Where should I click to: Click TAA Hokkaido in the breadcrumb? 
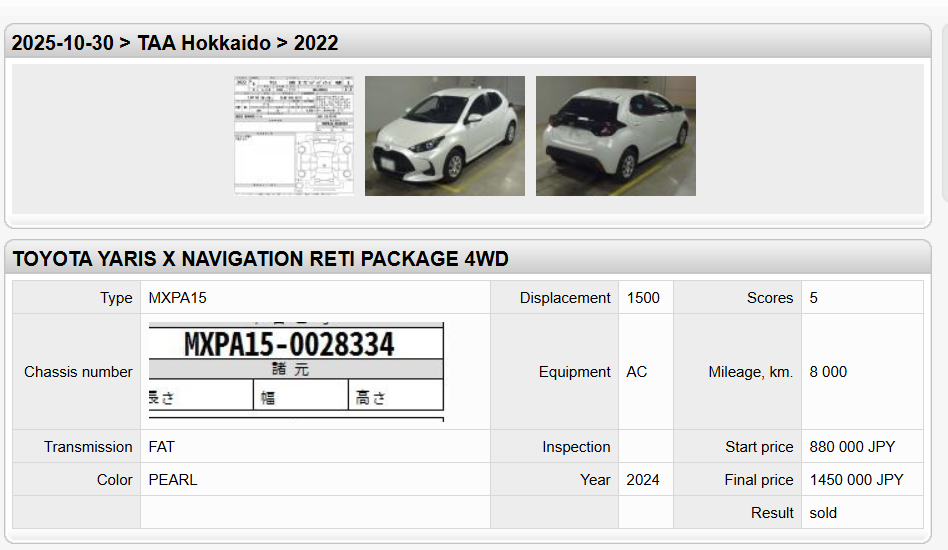[204, 43]
